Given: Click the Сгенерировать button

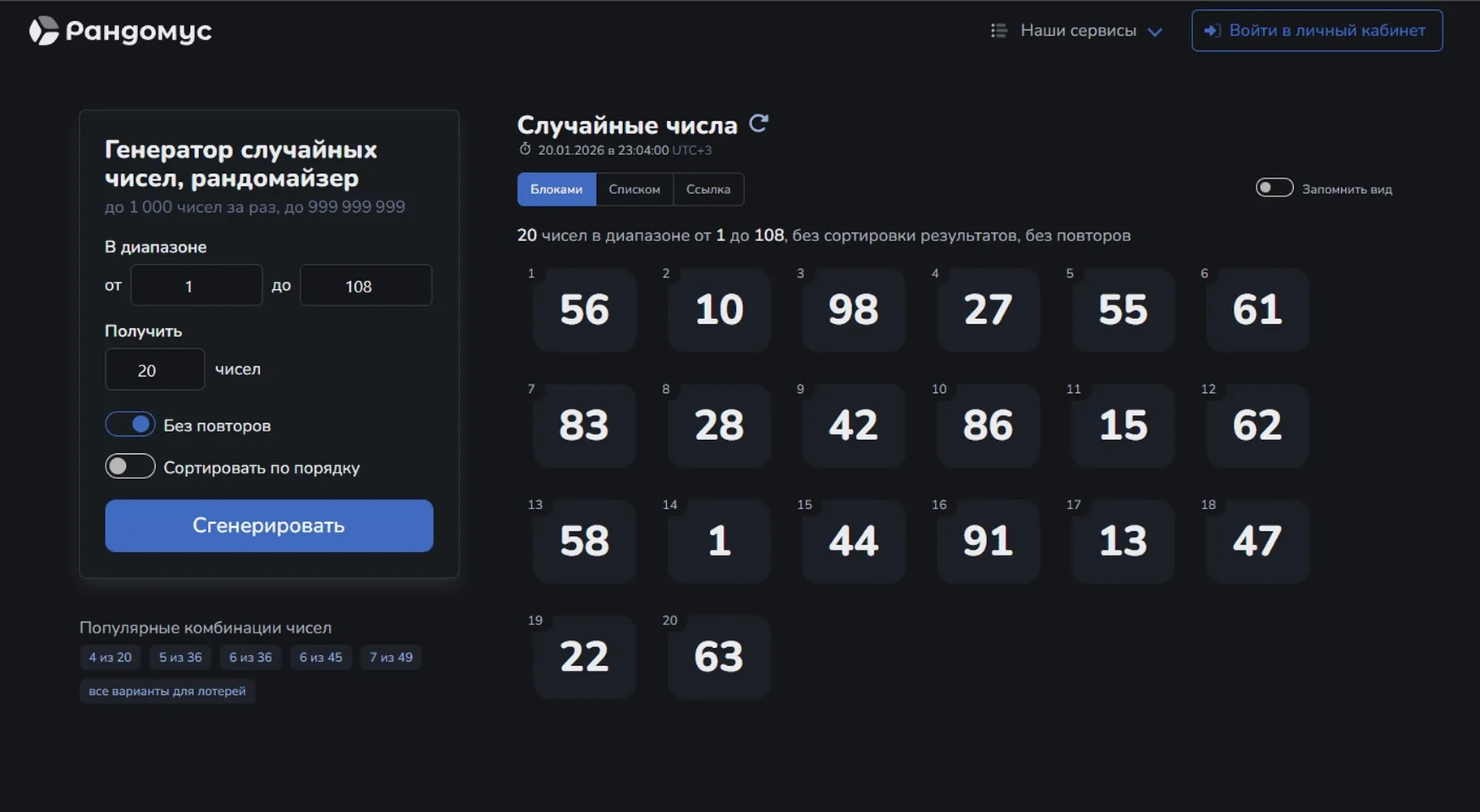Looking at the screenshot, I should point(269,525).
